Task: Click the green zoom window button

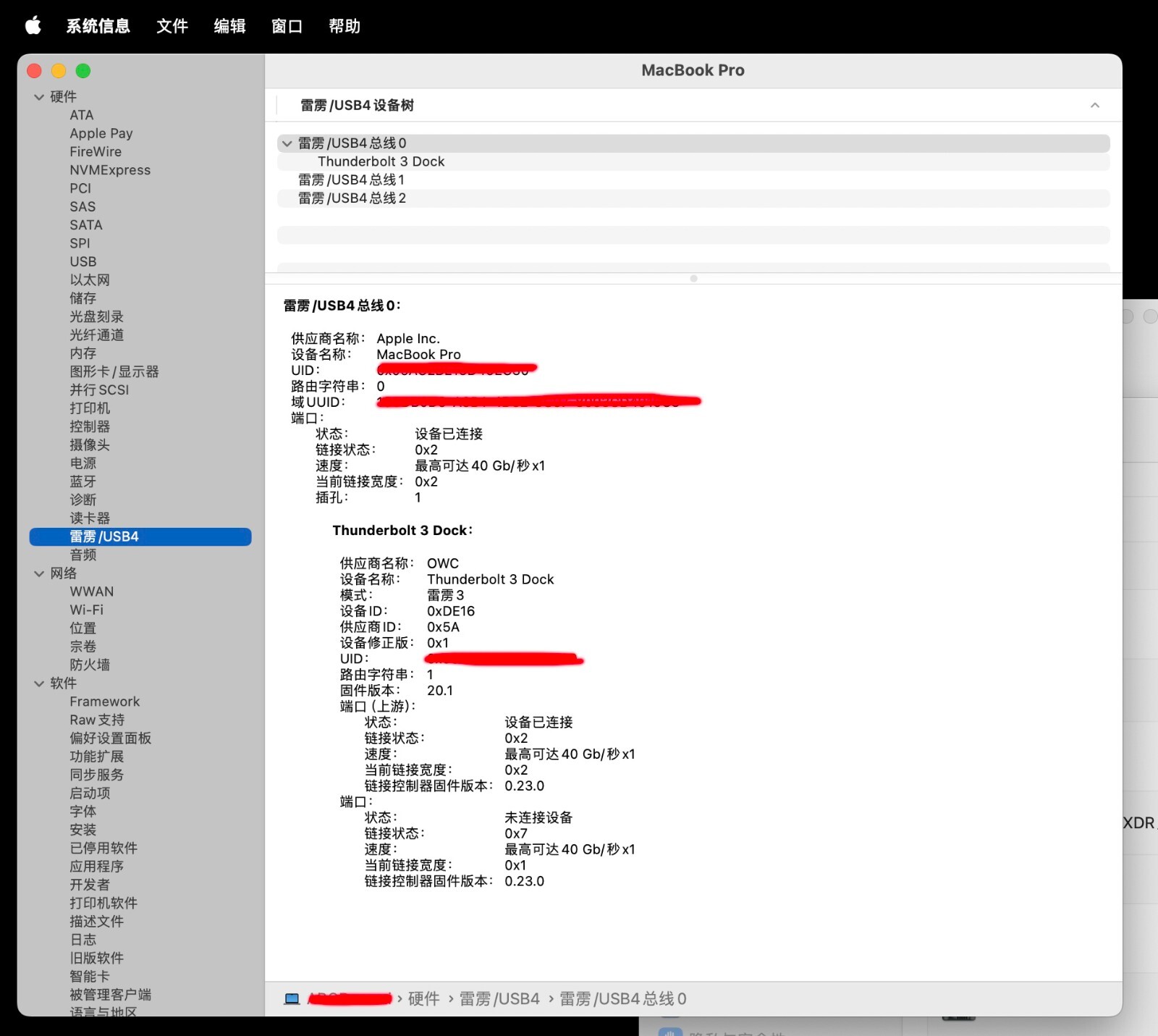Action: 83,71
